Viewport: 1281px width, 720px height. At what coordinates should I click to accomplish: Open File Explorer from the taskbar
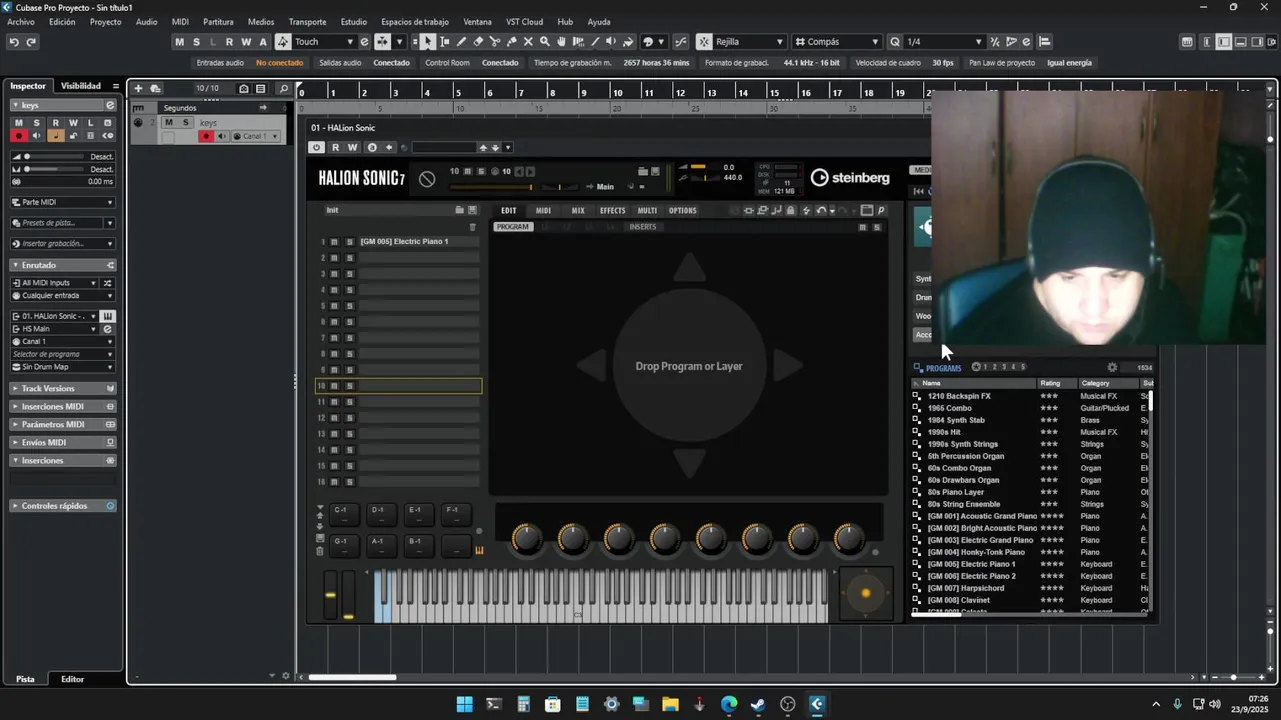pos(670,704)
